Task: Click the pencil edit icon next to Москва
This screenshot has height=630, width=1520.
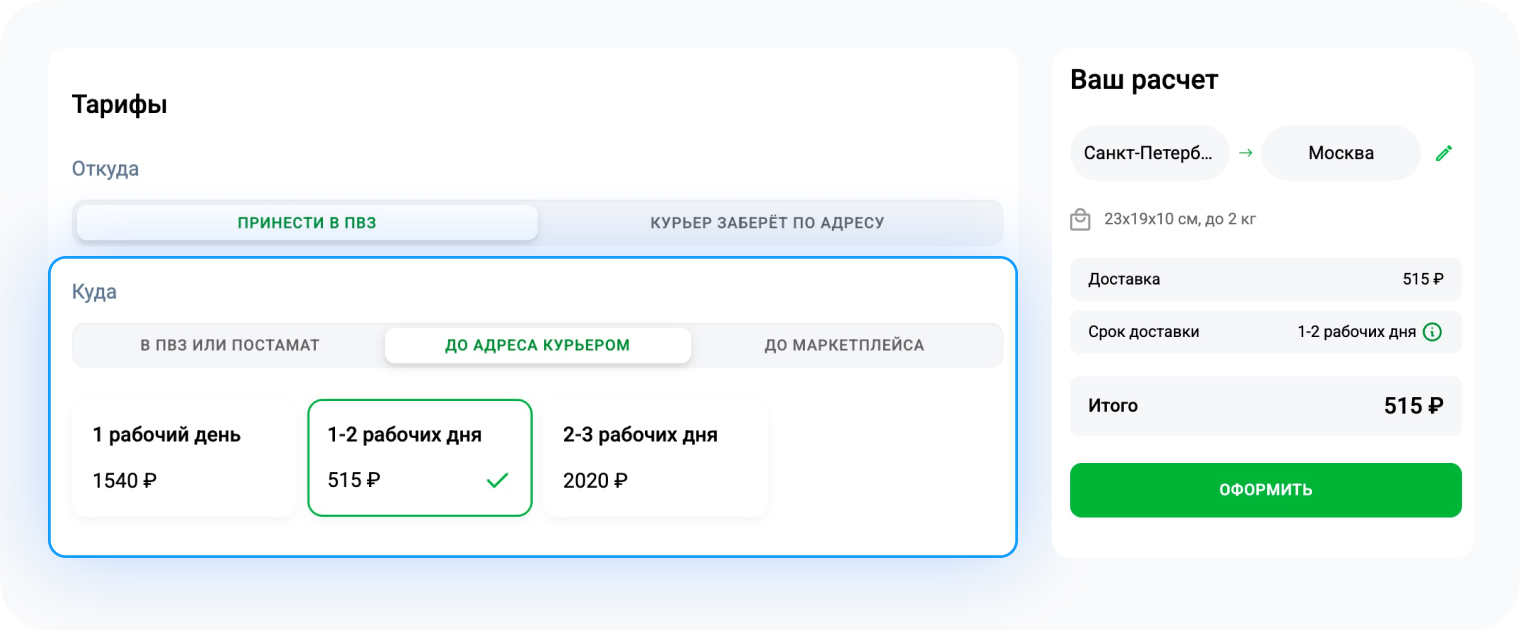Action: click(1444, 152)
